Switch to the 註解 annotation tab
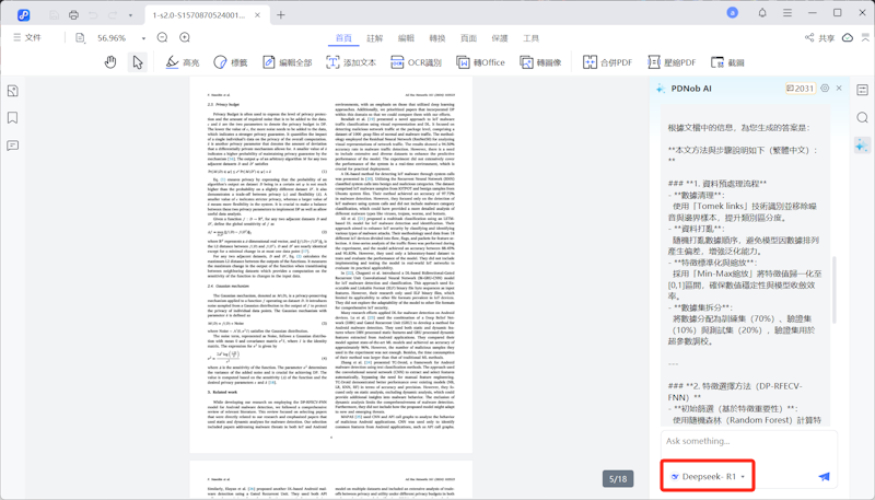Screen dimensions: 875x500 [374, 38]
